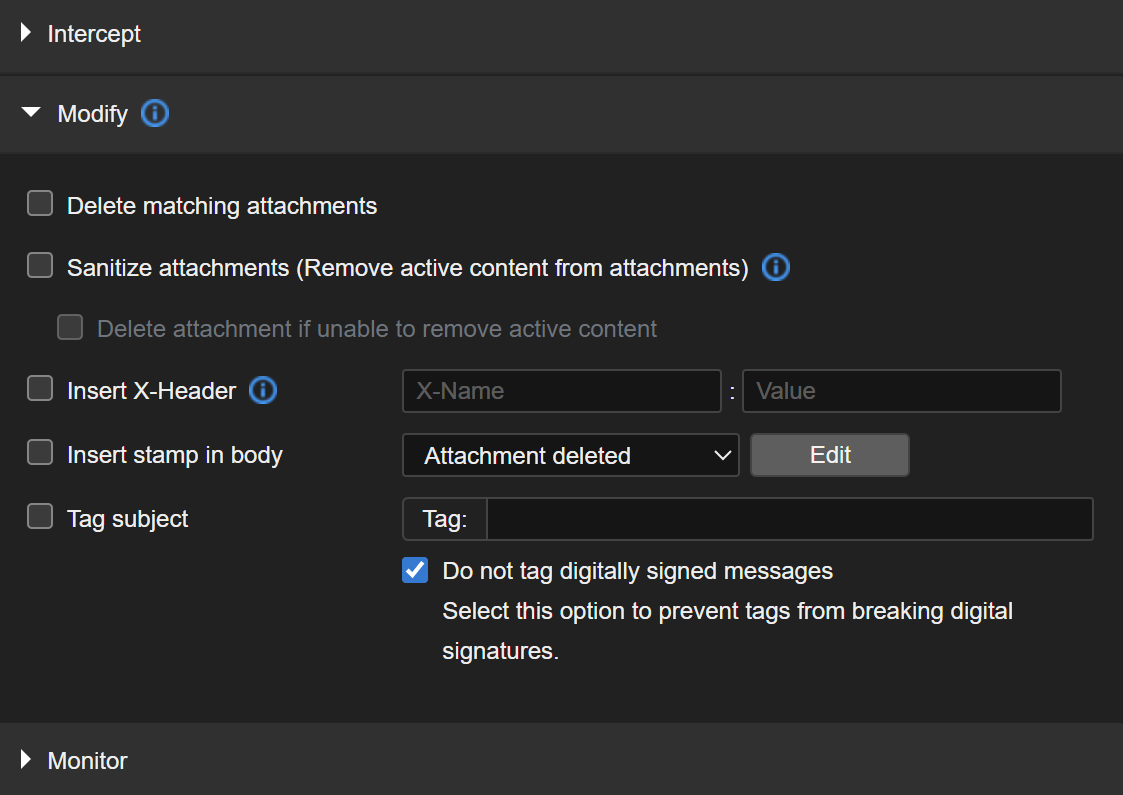The width and height of the screenshot is (1123, 795).
Task: Check the Sanitize attachments checkbox
Action: [x=40, y=266]
